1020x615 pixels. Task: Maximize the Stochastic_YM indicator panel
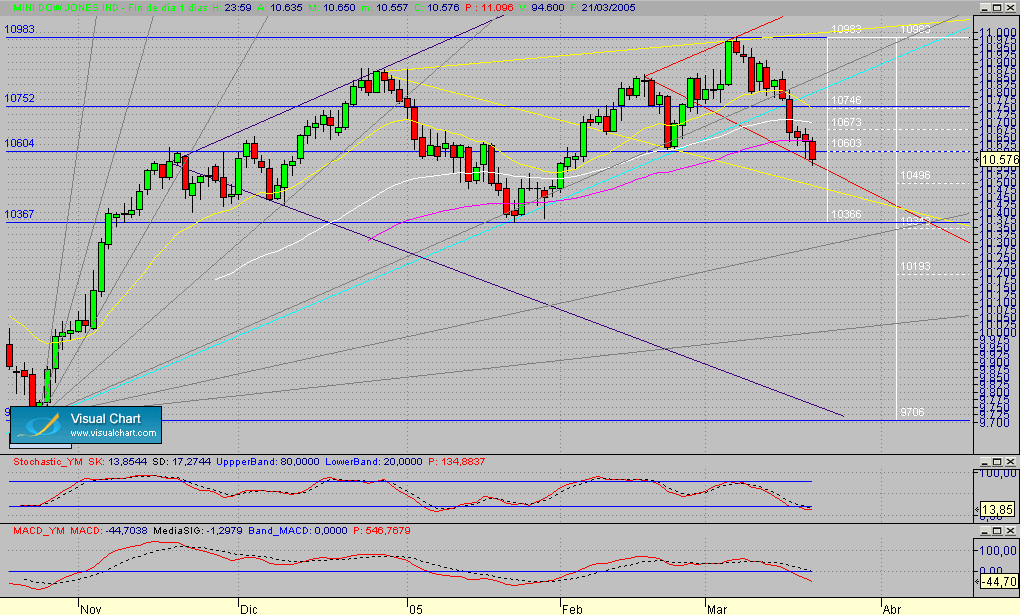click(997, 461)
